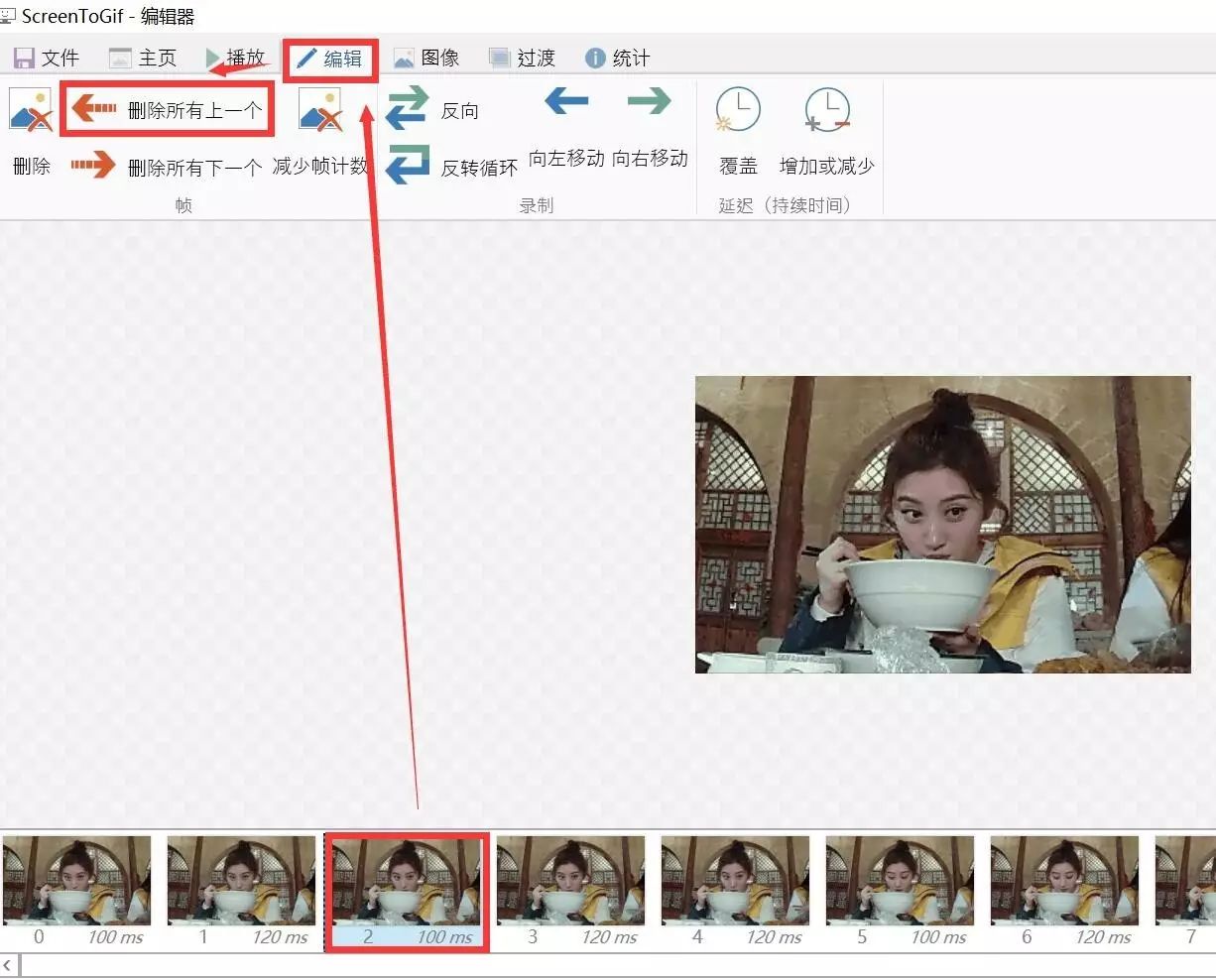The height and width of the screenshot is (980, 1216).
Task: Click the timeline scrollbar left arrow
Action: [x=8, y=965]
